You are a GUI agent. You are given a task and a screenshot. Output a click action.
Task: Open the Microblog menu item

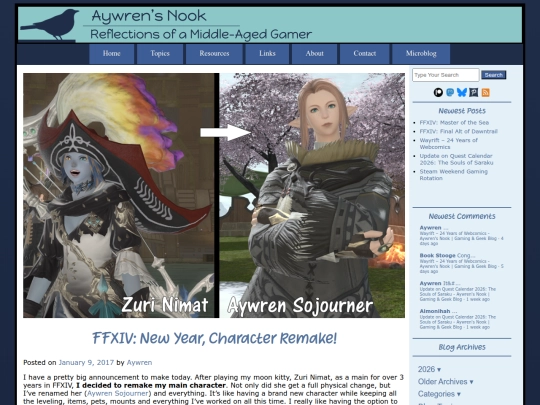(x=421, y=54)
